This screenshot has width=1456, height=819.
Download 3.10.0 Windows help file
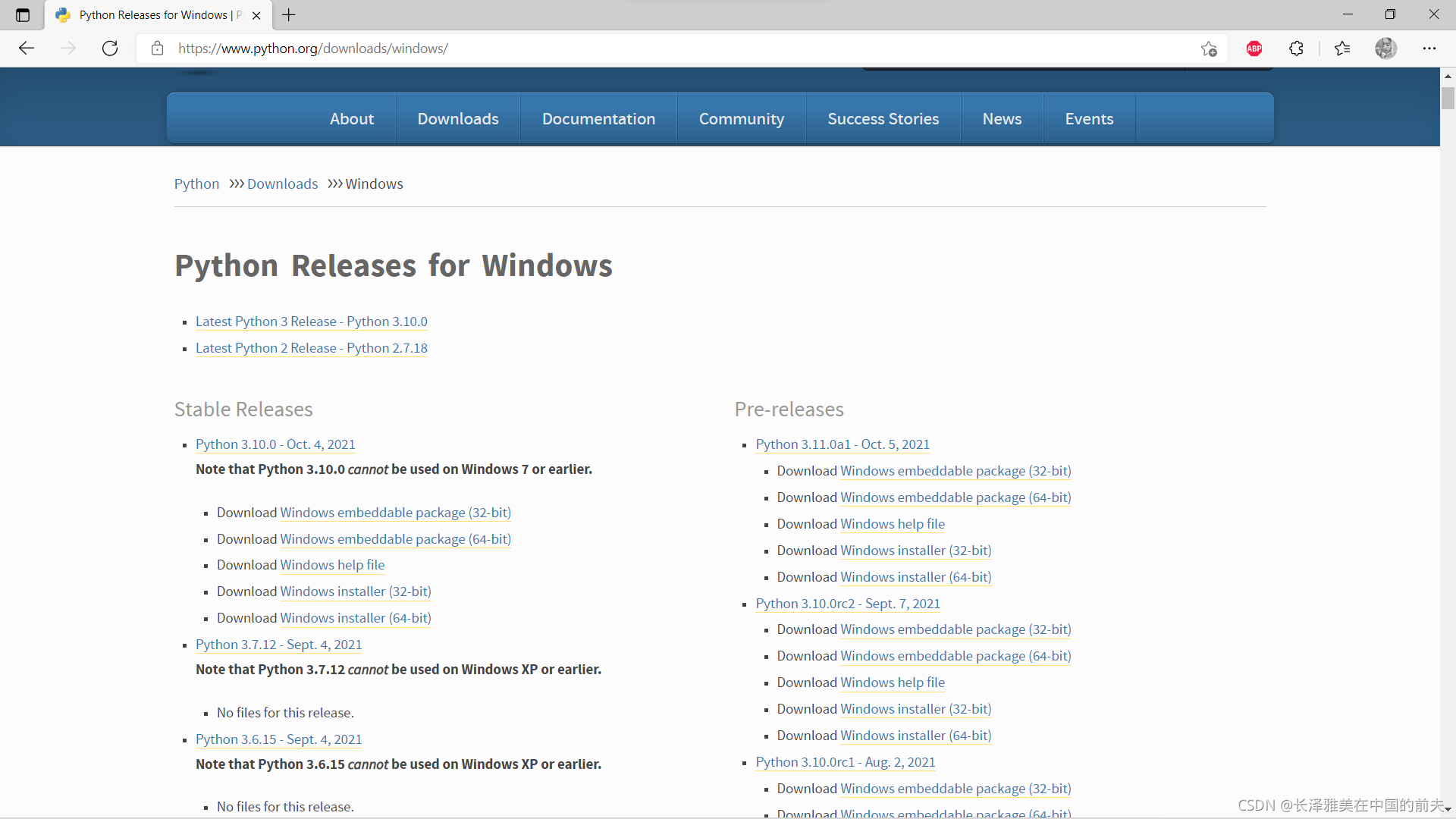click(332, 565)
